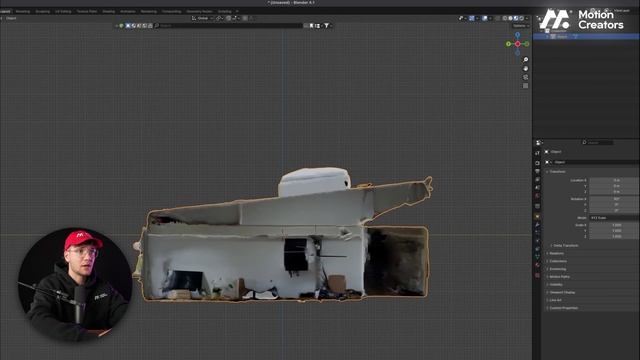Screen dimensions: 640x360
Task: Open the Options dropdown in viewport
Action: [520, 26]
